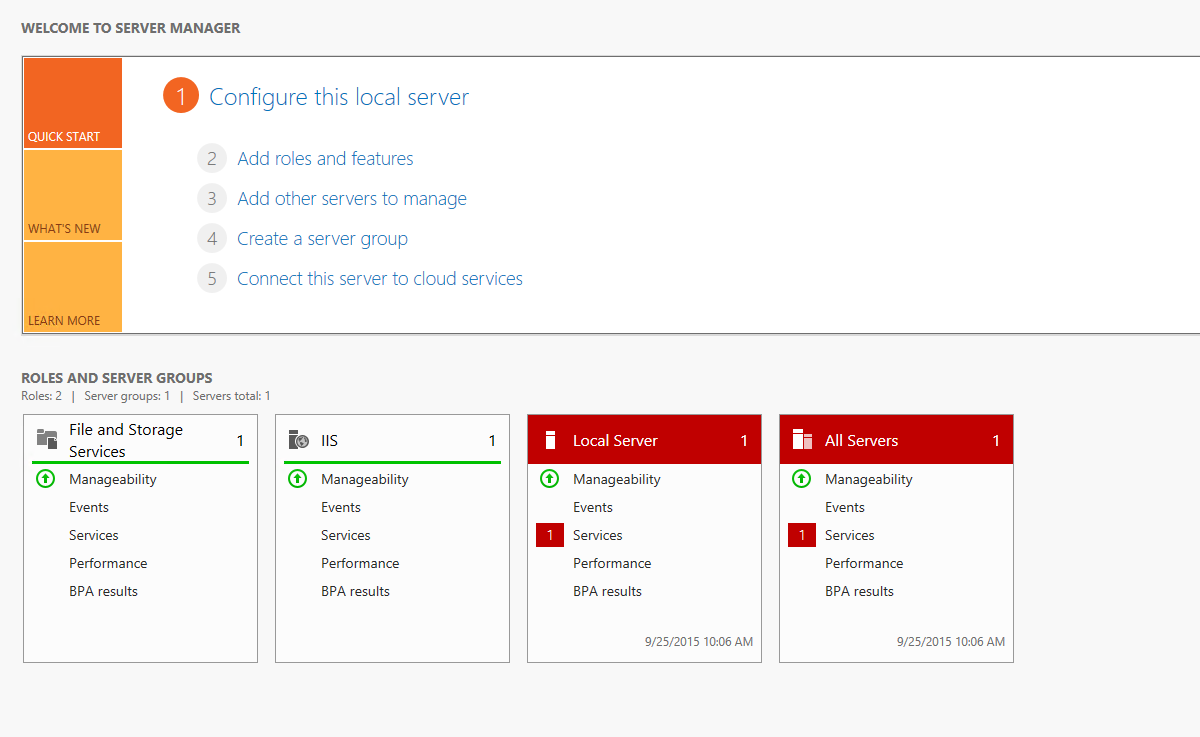Screen dimensions: 1200x737
Task: Click Connect this server to cloud services
Action: click(x=380, y=278)
